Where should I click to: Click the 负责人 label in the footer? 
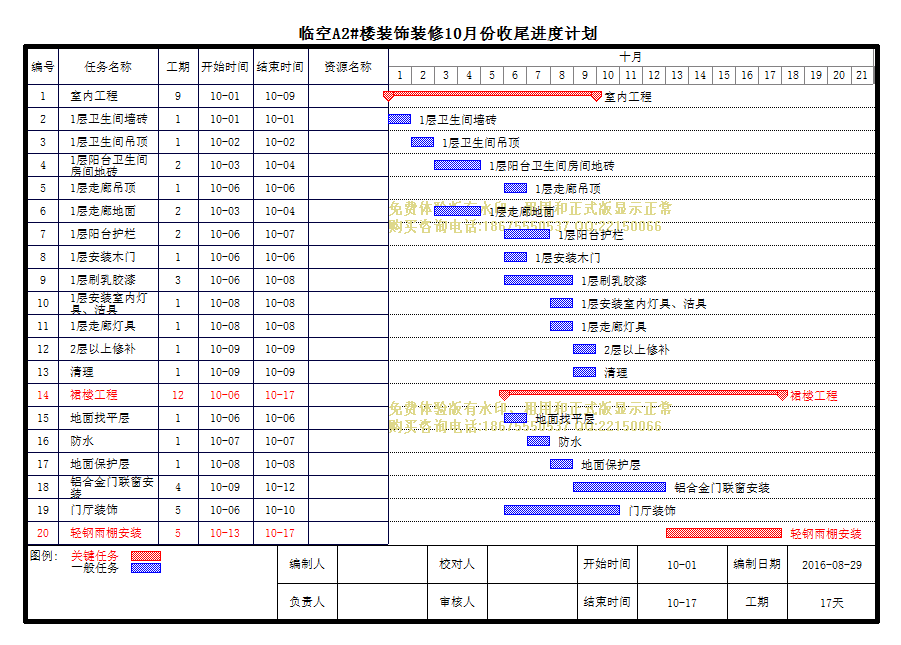[307, 602]
